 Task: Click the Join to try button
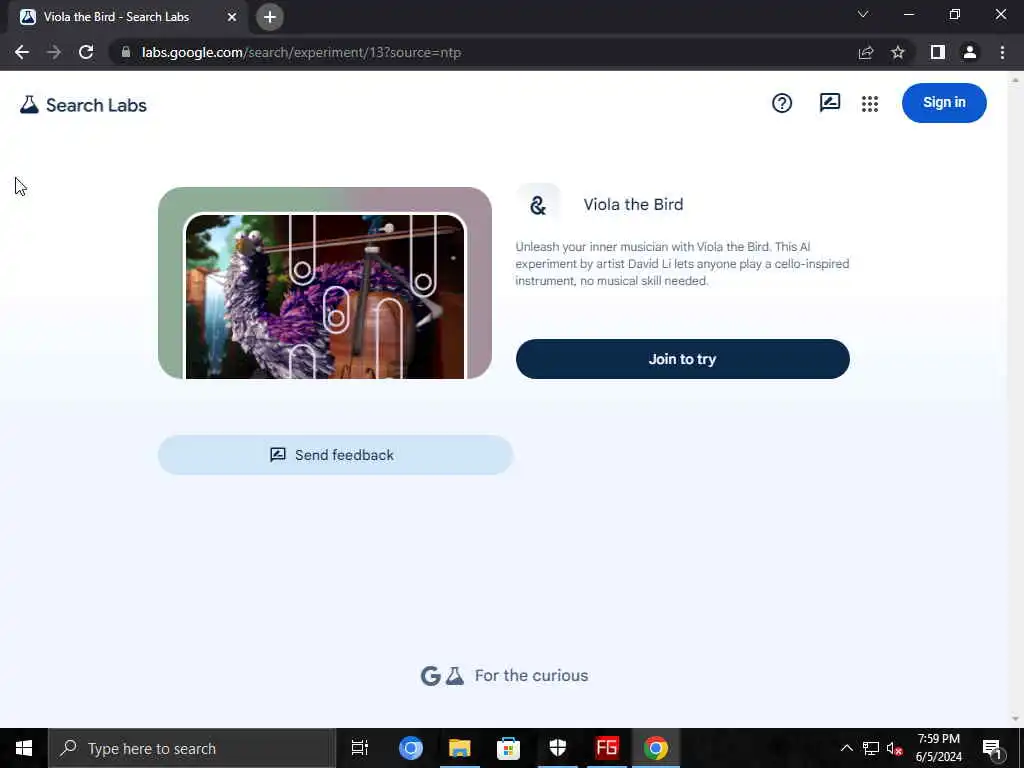click(682, 359)
